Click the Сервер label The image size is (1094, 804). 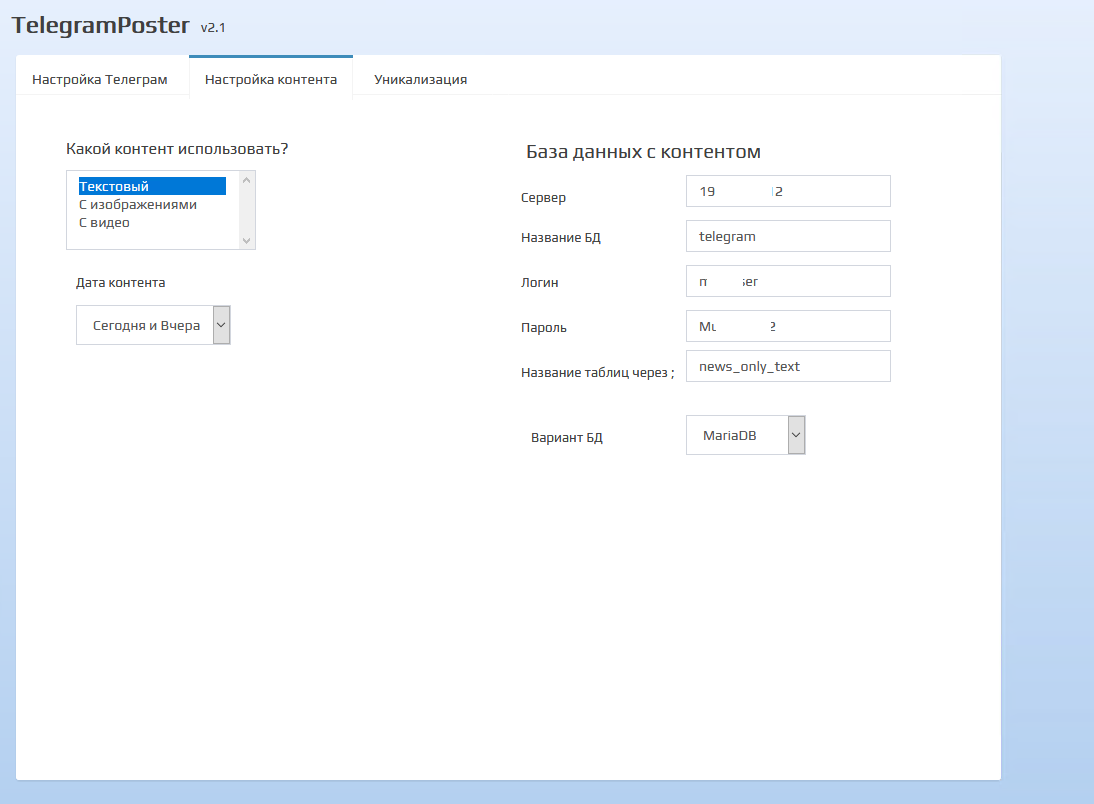(544, 198)
